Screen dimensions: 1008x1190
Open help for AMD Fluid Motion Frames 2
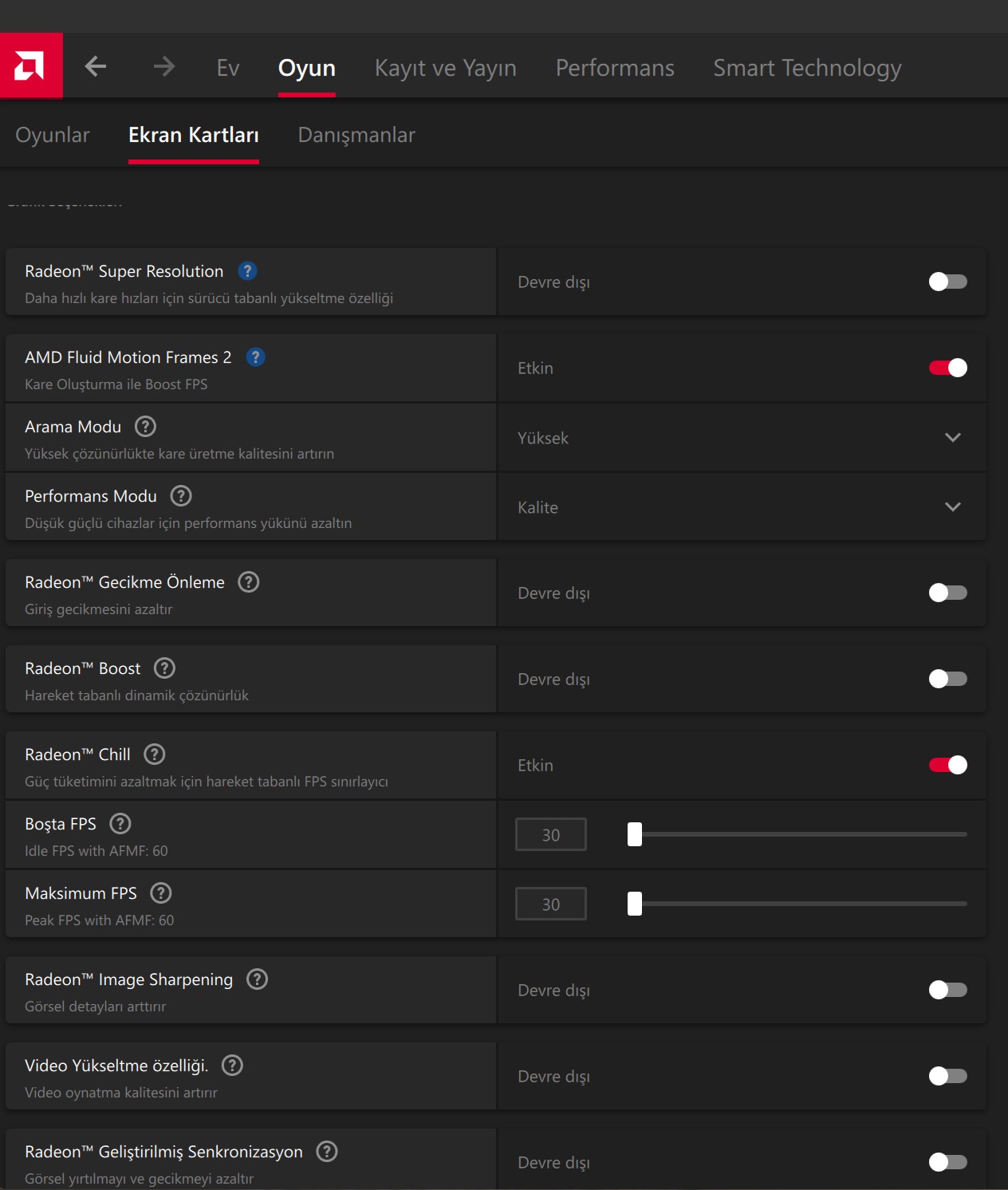pyautogui.click(x=256, y=357)
